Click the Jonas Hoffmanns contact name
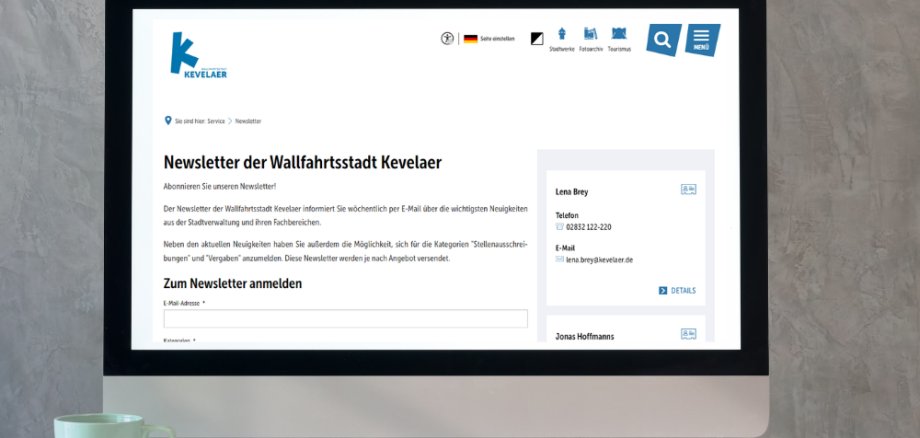Screen dimensions: 920x438 585,337
